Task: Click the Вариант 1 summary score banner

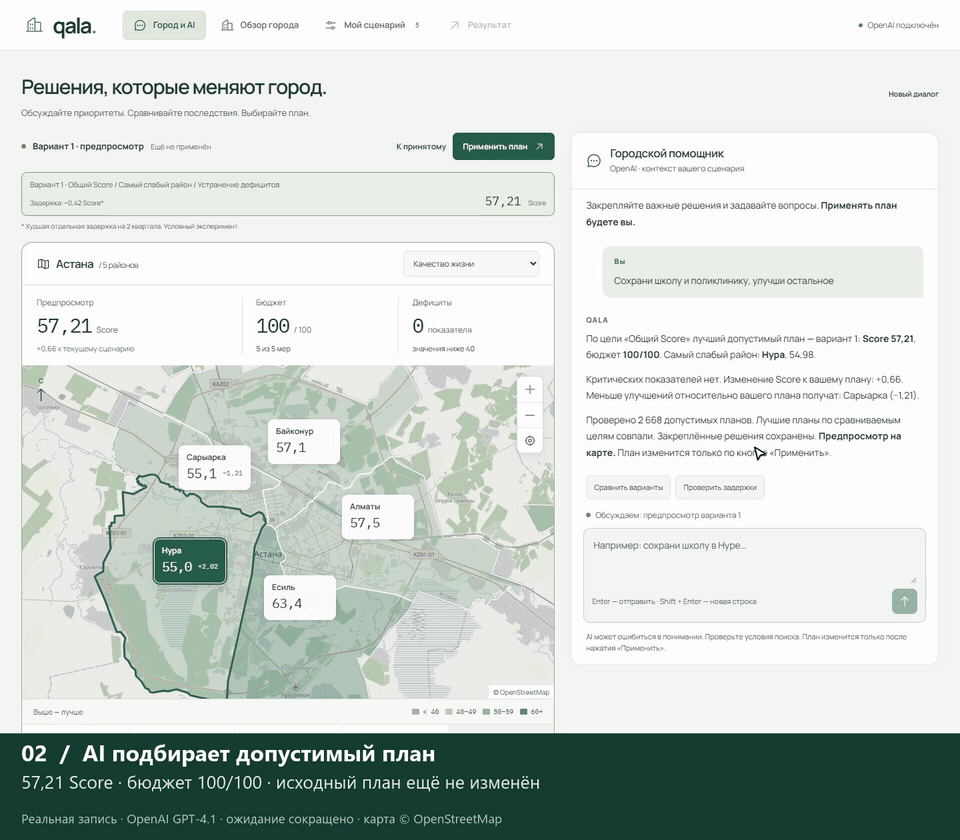Action: click(288, 194)
